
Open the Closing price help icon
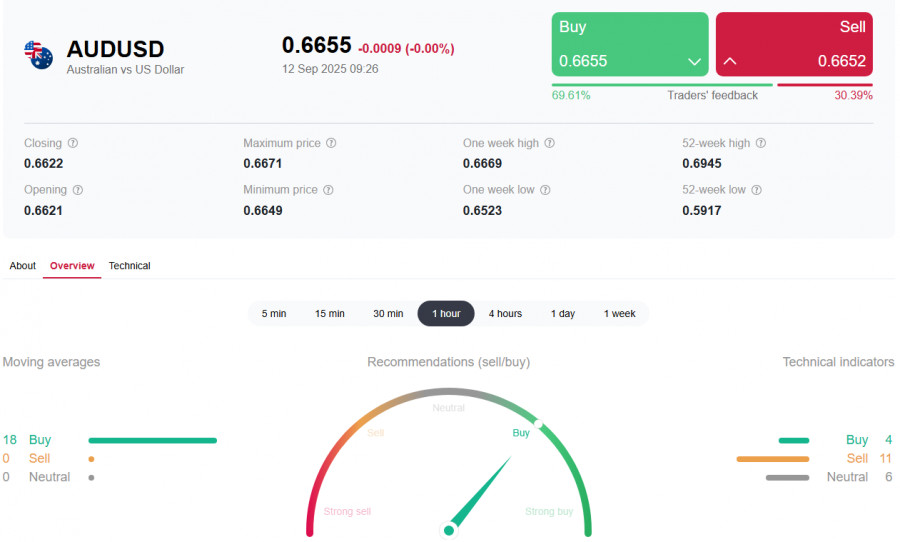73,143
